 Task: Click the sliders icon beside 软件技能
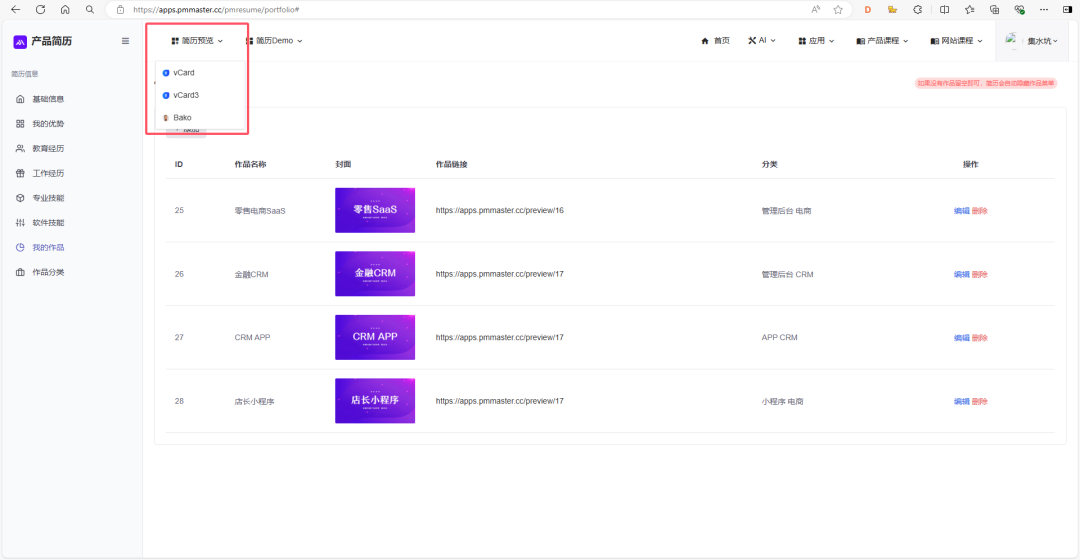[20, 223]
